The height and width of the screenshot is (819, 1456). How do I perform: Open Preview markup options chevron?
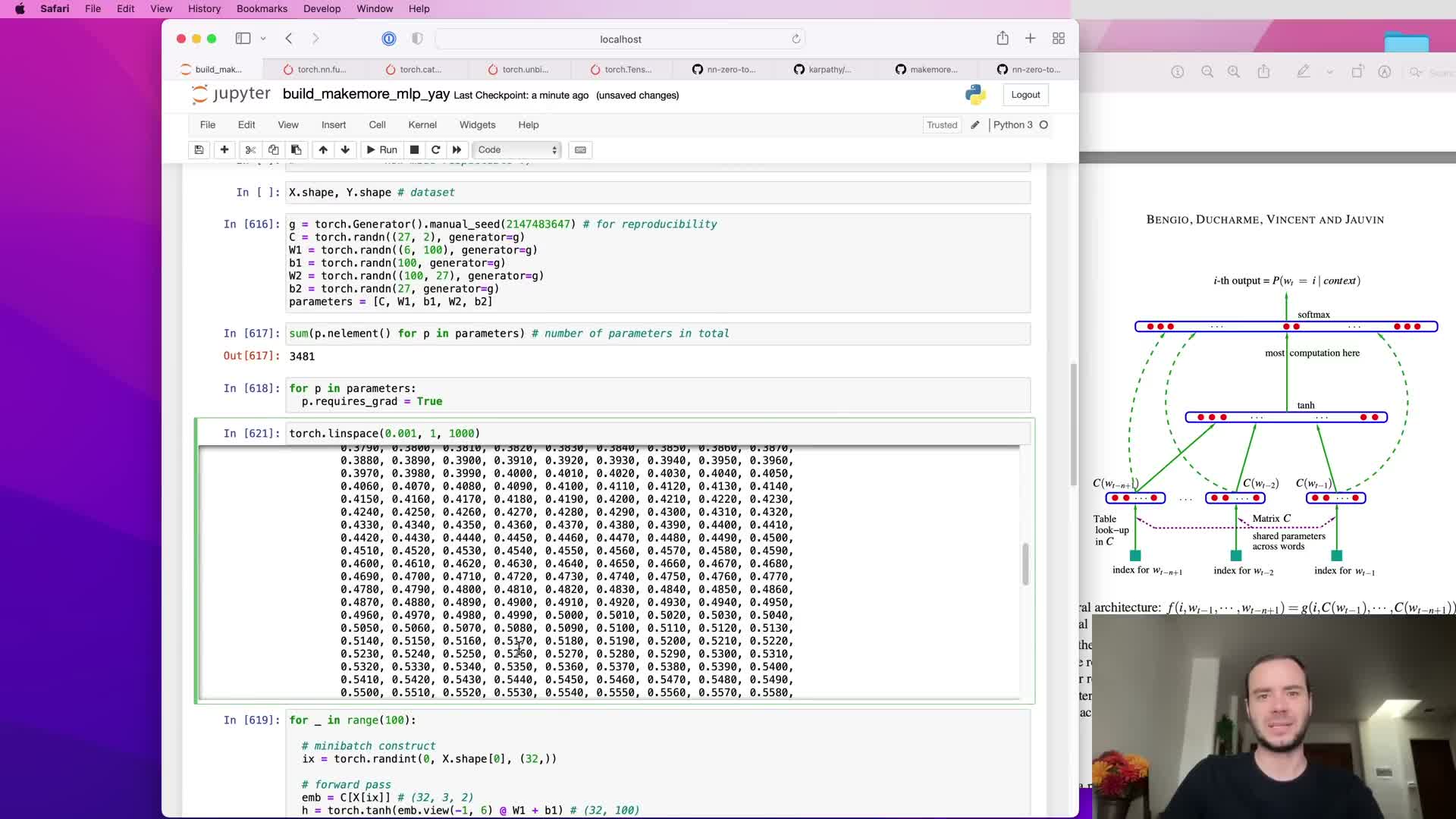[x=1329, y=72]
